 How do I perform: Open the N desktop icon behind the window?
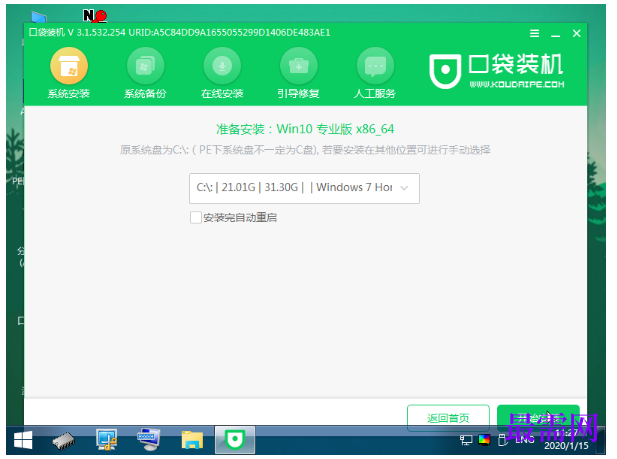(95, 16)
